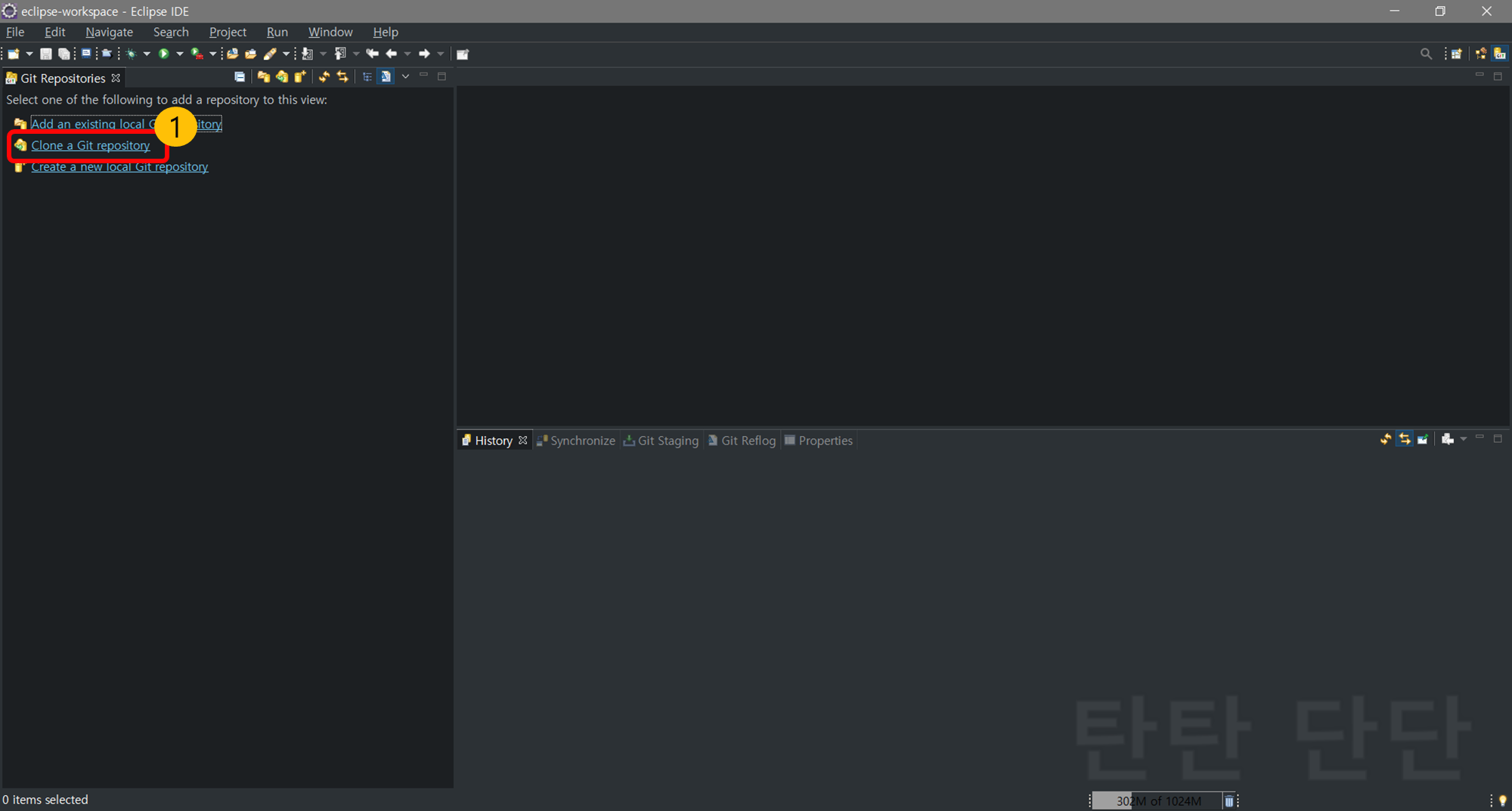The width and height of the screenshot is (1512, 811).
Task: Open the File menu
Action: [x=15, y=32]
